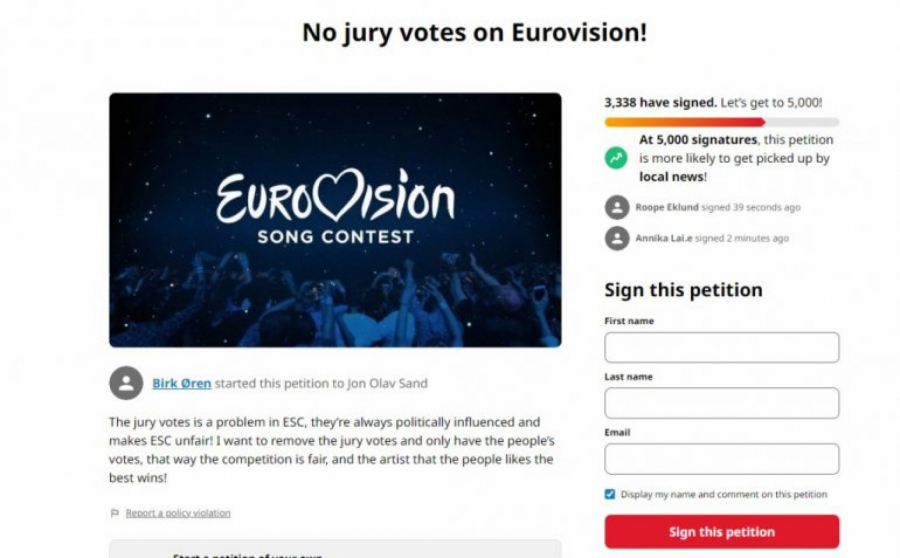The width and height of the screenshot is (900, 558).
Task: Click the petition description paragraph
Action: pyautogui.click(x=330, y=450)
